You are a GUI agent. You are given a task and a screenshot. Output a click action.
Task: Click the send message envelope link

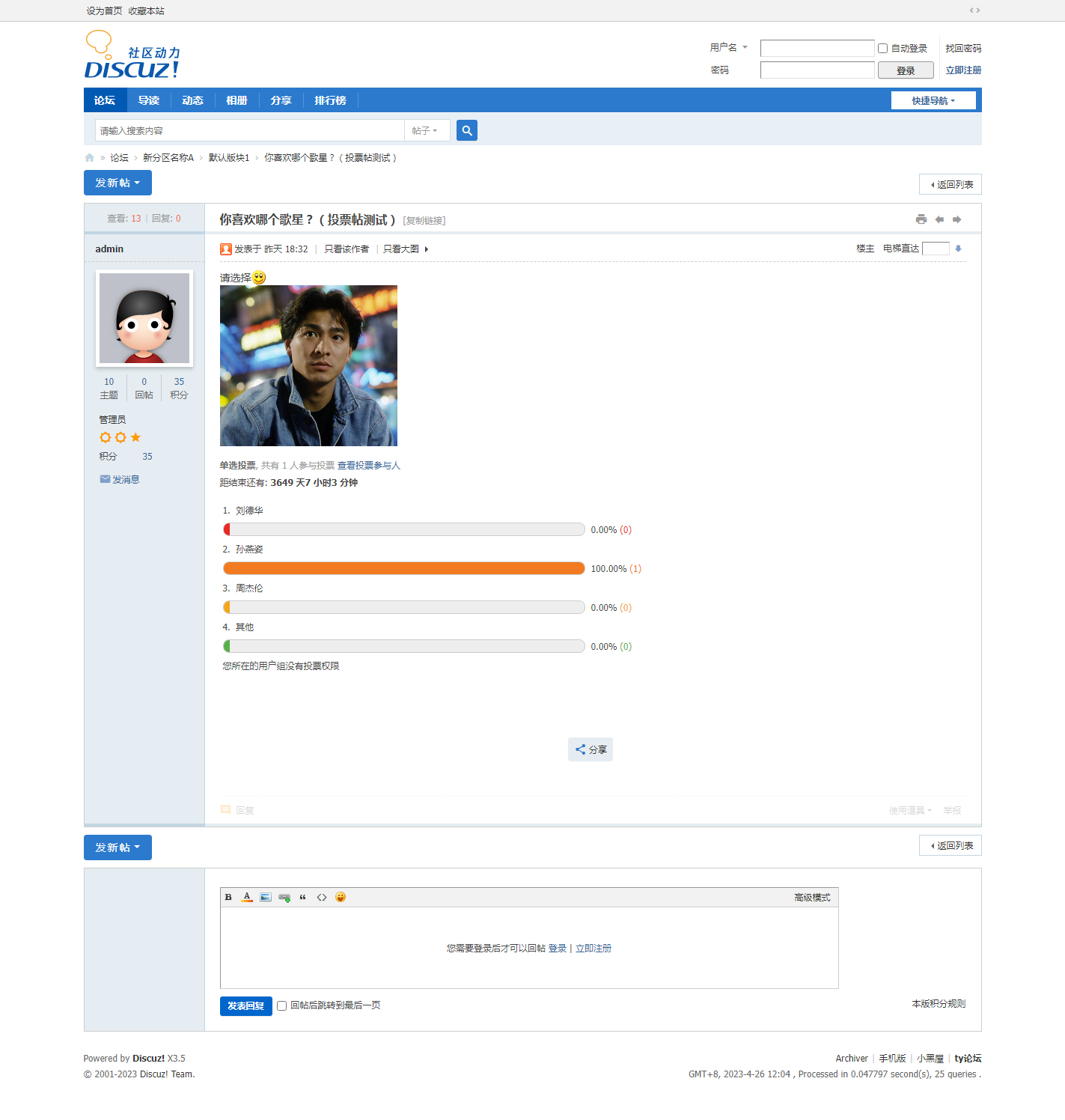tap(120, 479)
